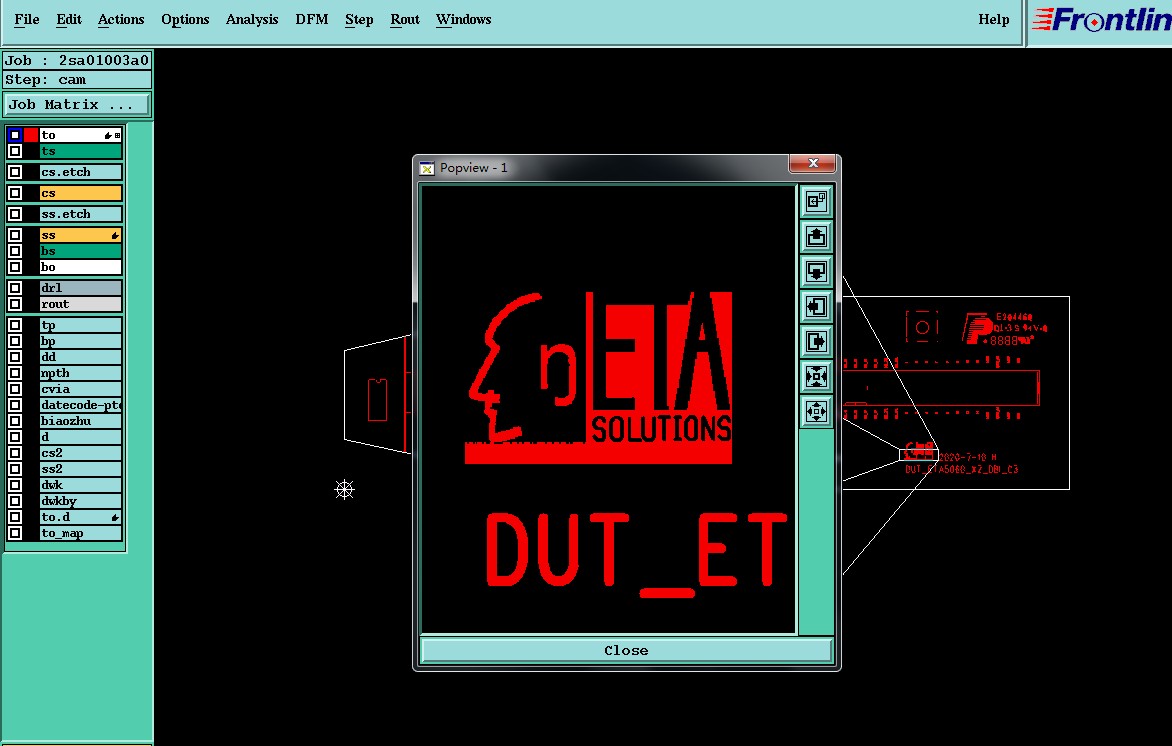1172x746 pixels.
Task: Select layer name ss2
Action: (x=81, y=469)
